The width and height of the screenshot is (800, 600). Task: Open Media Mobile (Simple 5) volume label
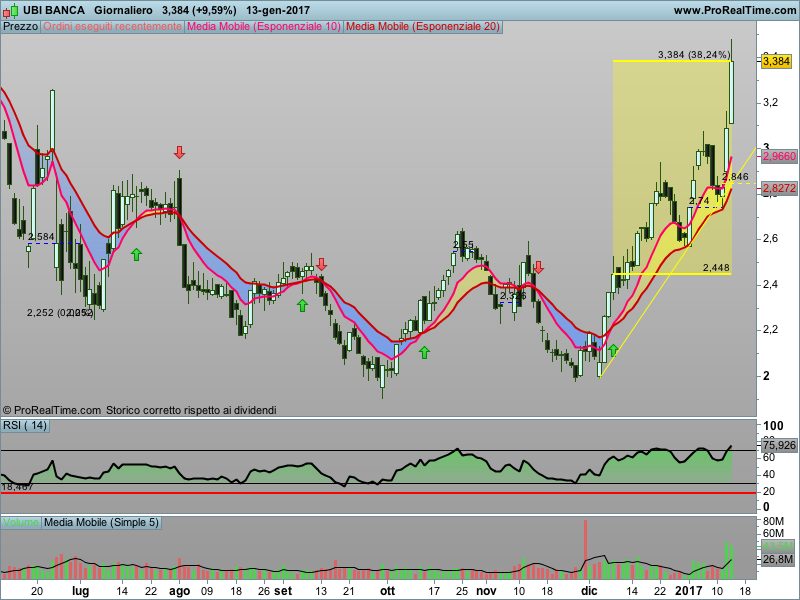click(102, 522)
